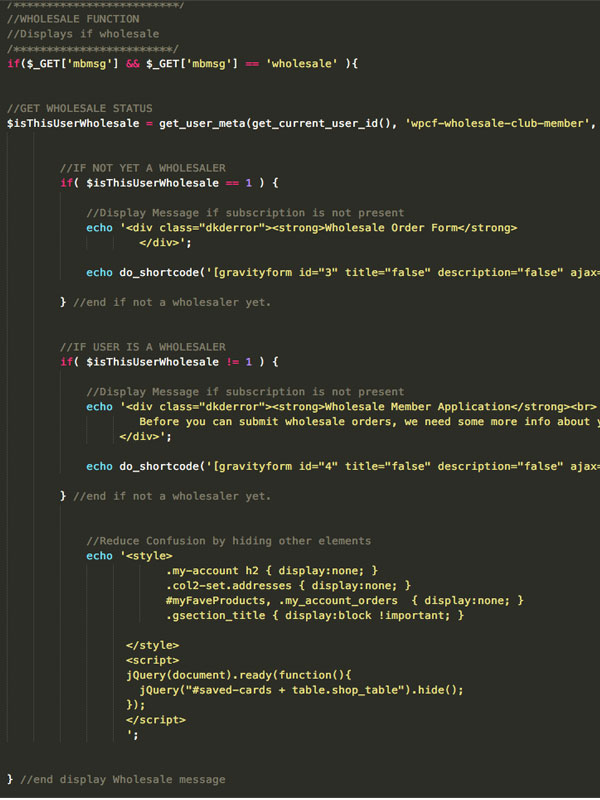Click the '$isThisUserWholesale != 1' condition
The height and width of the screenshot is (800, 600).
point(169,362)
